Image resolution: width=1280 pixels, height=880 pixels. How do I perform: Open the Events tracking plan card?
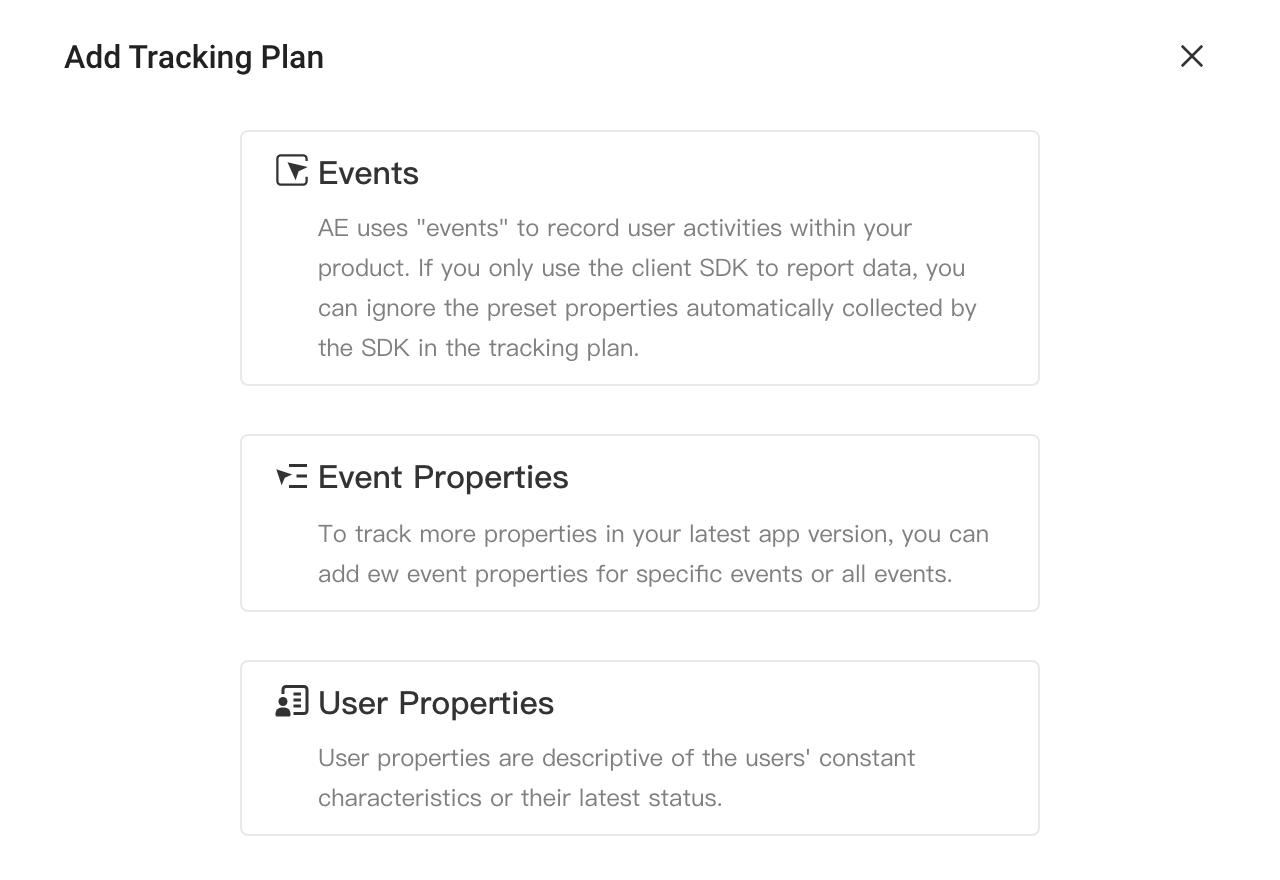640,258
